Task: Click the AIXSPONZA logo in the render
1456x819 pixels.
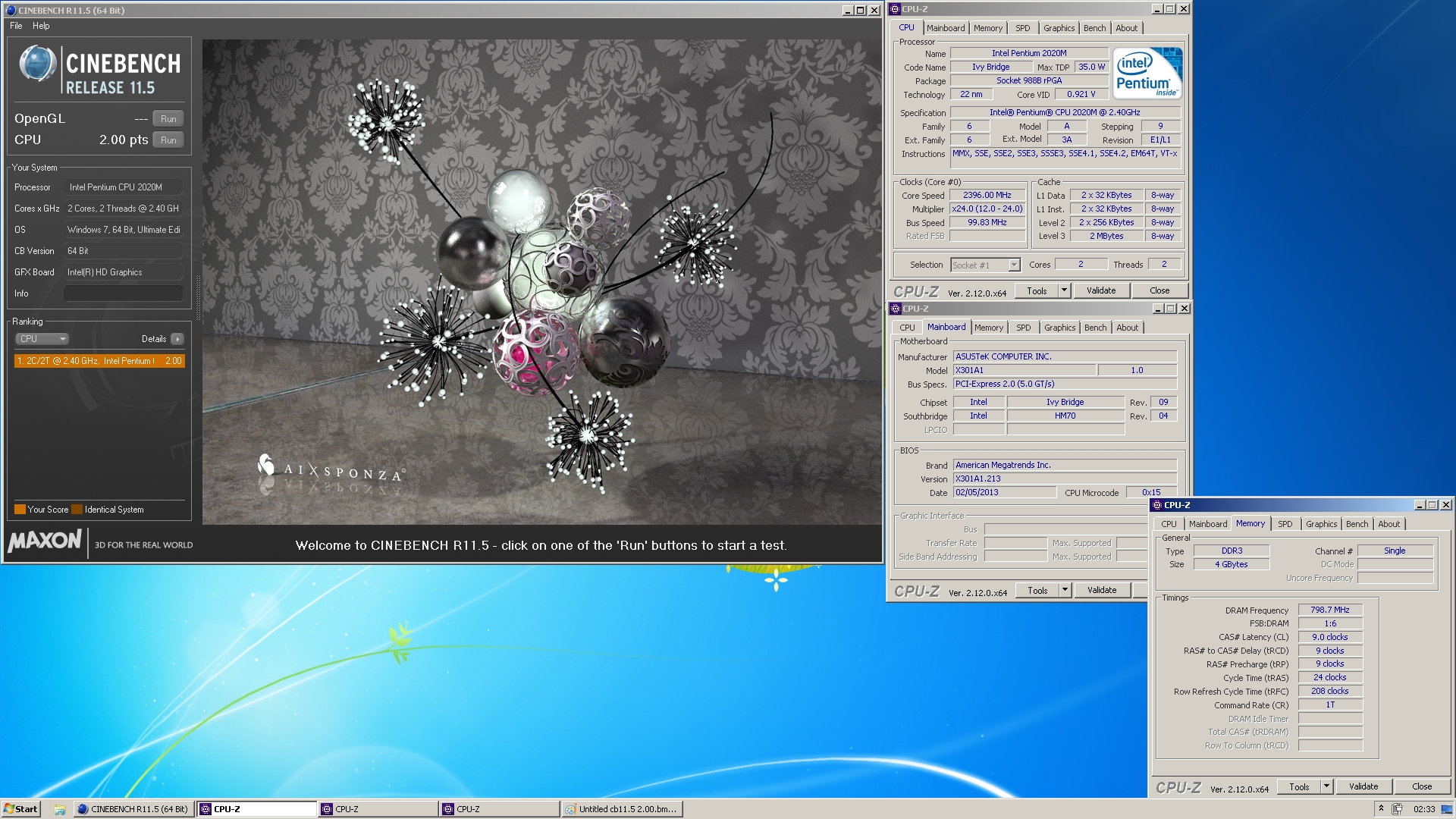Action: pos(331,469)
